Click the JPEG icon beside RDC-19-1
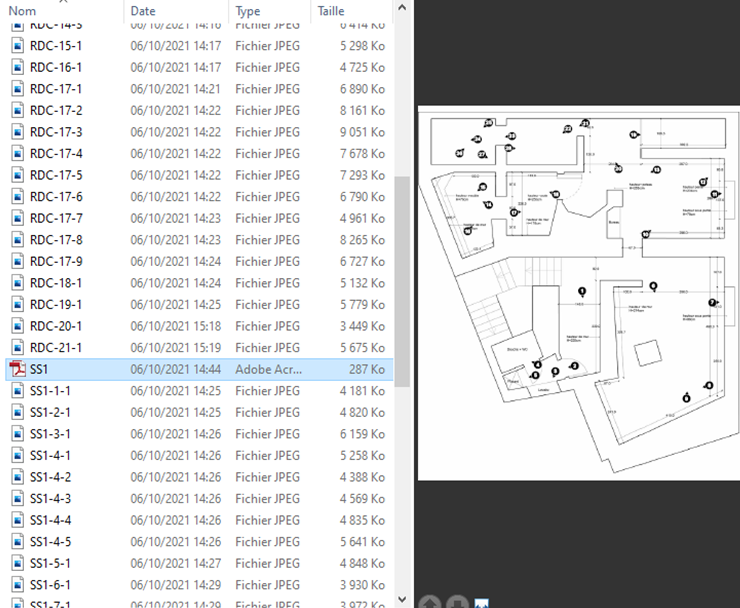 (x=17, y=304)
